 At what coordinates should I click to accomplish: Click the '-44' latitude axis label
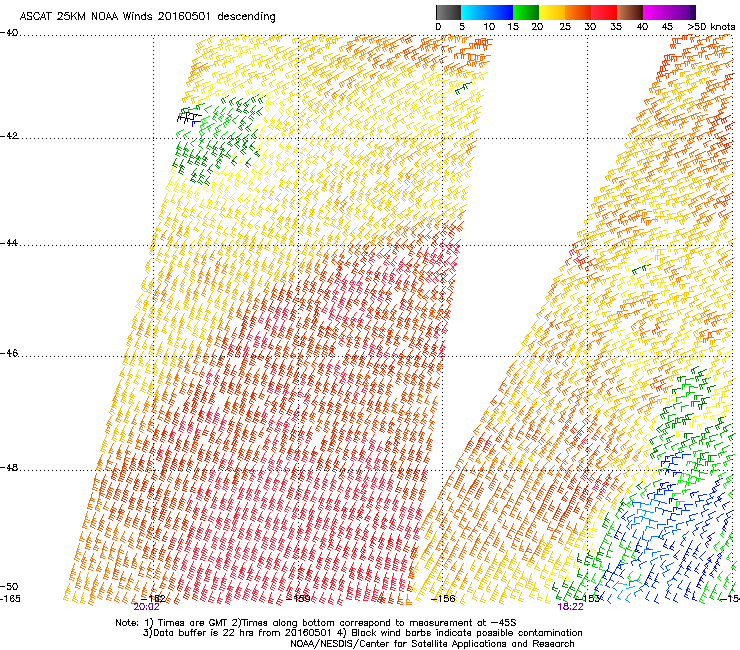pyautogui.click(x=9, y=243)
